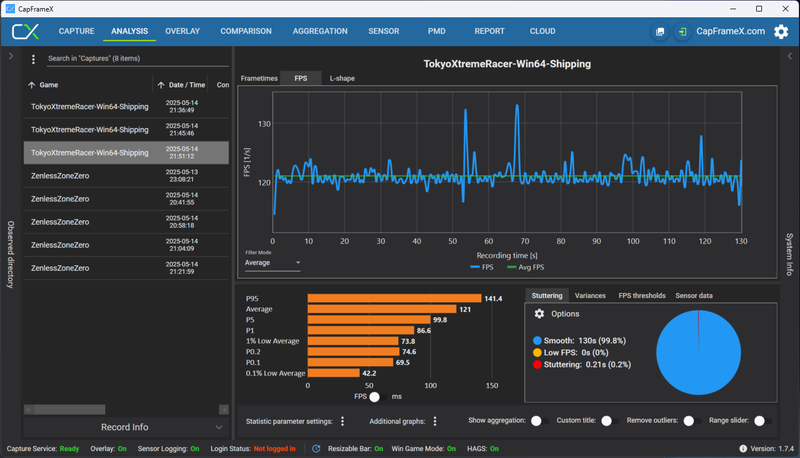Click the Options gear in Stuttering panel
This screenshot has height=458, width=800.
[539, 314]
